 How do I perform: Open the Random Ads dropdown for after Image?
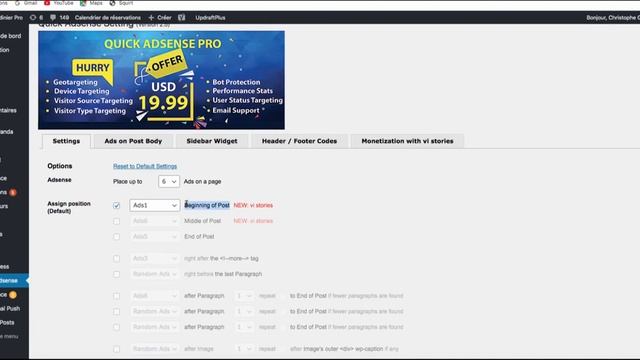pos(154,349)
